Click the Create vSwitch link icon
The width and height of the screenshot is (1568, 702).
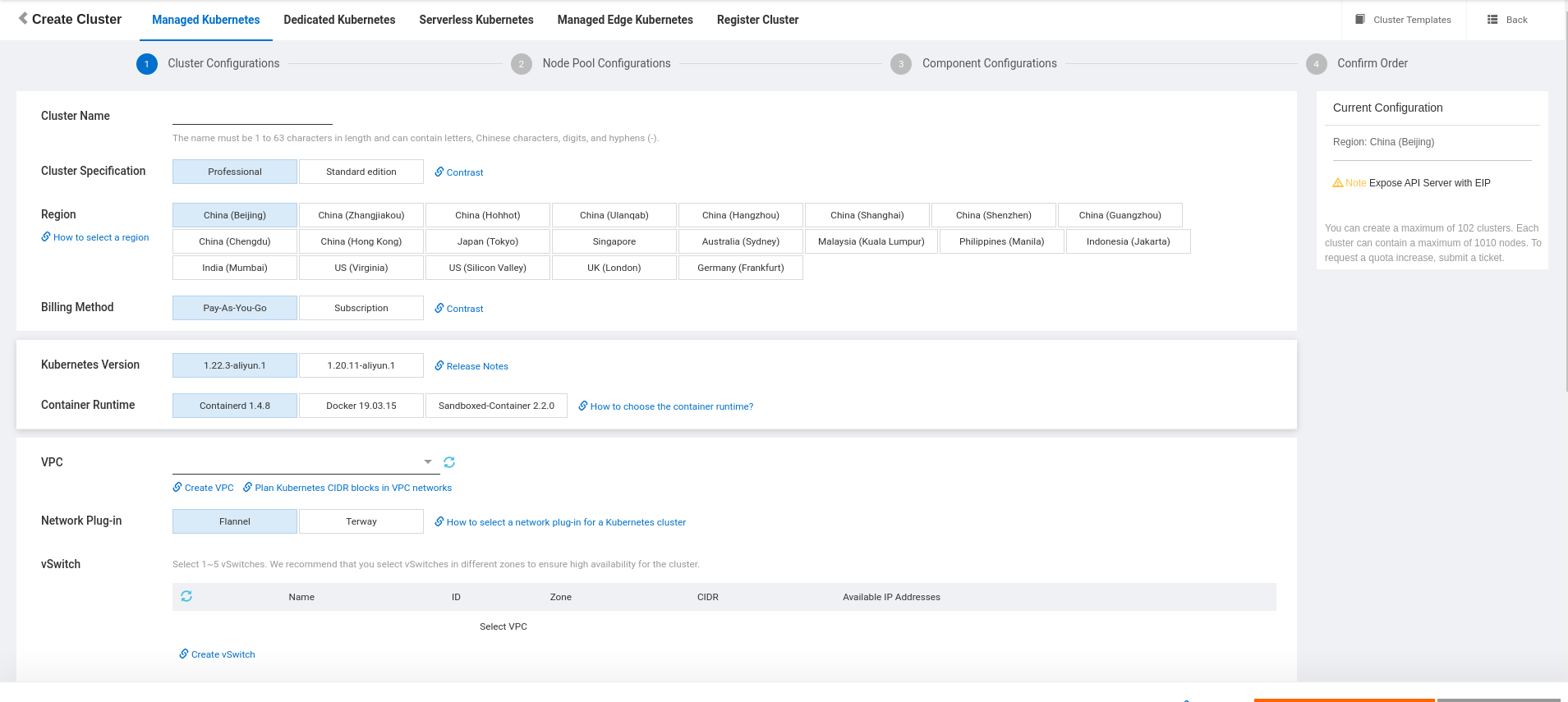click(x=184, y=654)
